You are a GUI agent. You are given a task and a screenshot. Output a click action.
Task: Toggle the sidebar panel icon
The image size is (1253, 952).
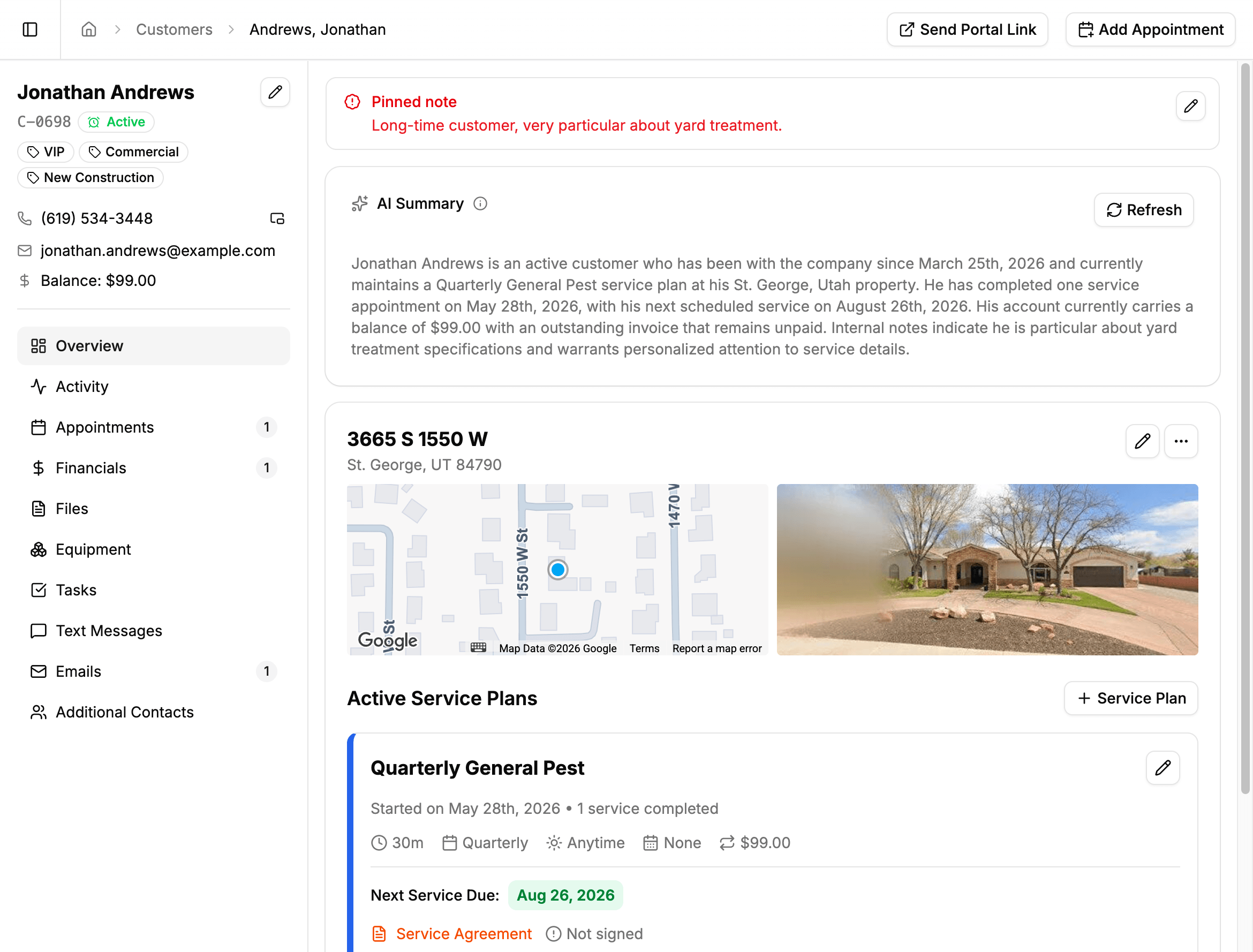point(30,29)
